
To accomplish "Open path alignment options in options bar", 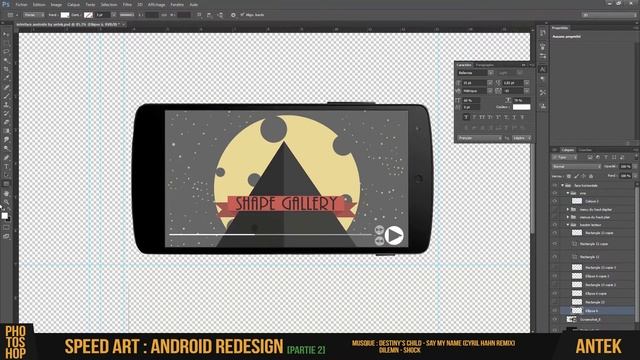I will (209, 15).
